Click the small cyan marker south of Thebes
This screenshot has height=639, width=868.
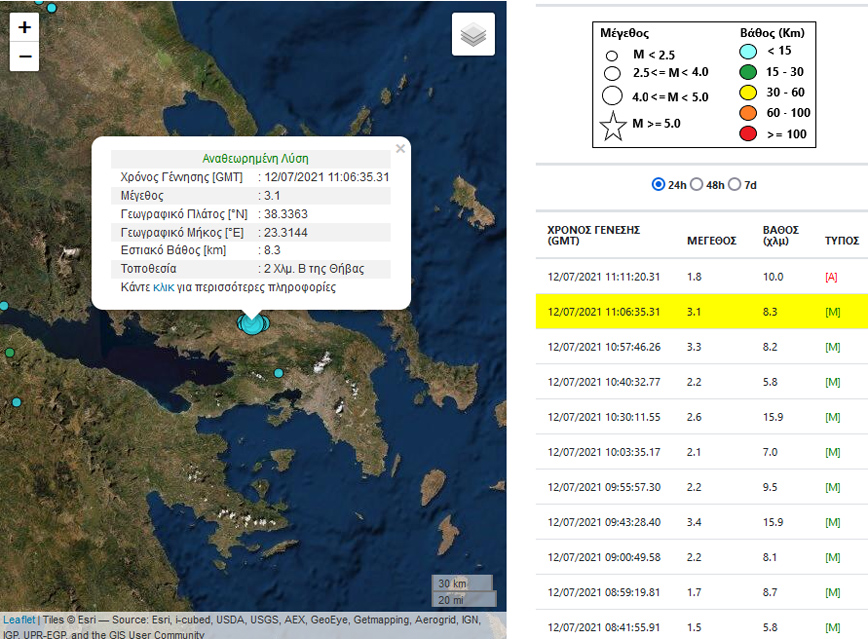tap(279, 373)
